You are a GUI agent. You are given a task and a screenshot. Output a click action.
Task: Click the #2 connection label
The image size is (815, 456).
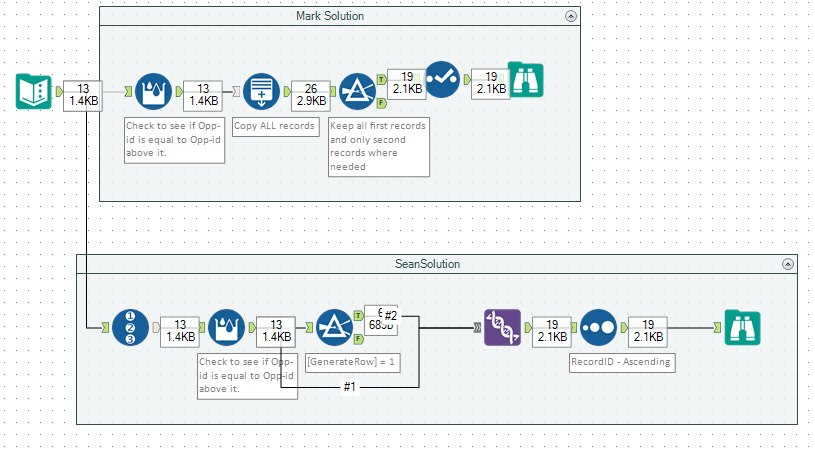[x=391, y=316]
